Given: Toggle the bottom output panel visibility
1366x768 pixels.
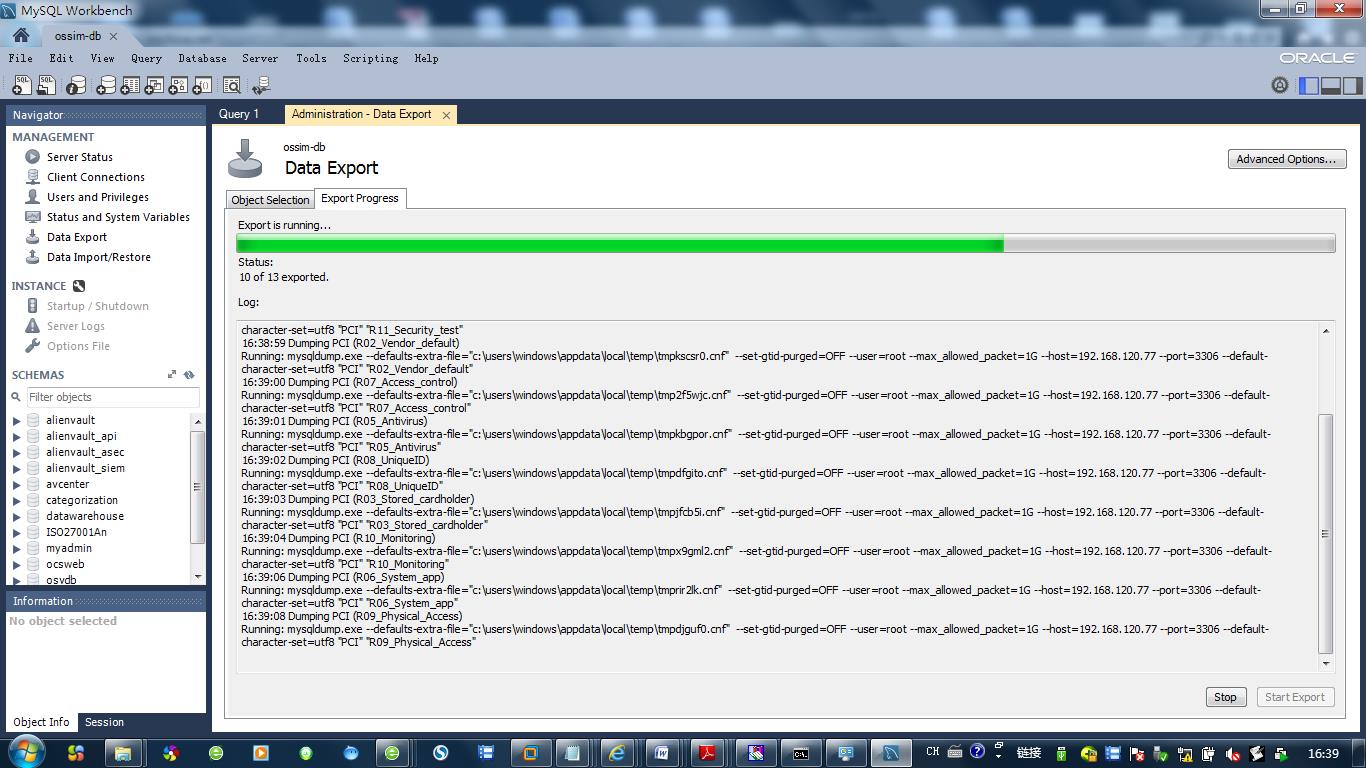Looking at the screenshot, I should [1331, 86].
